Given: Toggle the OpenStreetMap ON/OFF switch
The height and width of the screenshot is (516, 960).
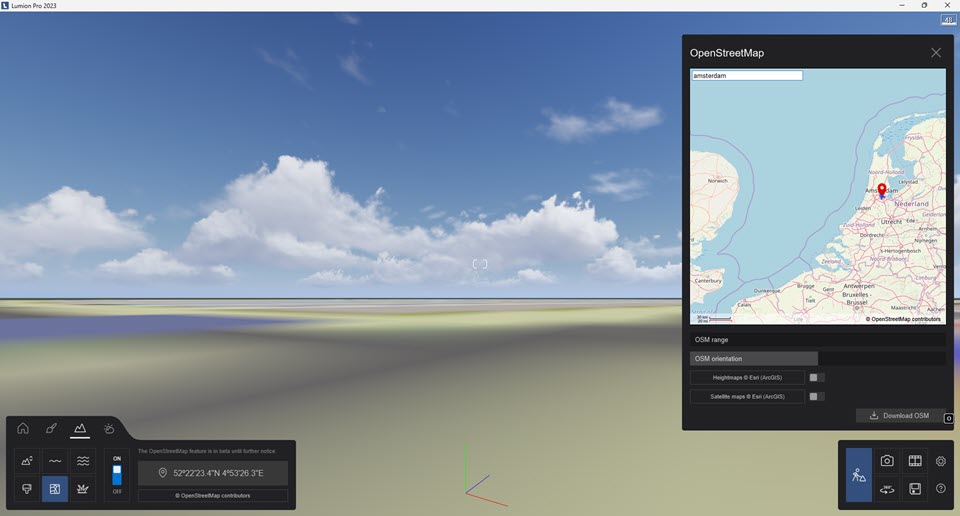Looking at the screenshot, I should 117,474.
